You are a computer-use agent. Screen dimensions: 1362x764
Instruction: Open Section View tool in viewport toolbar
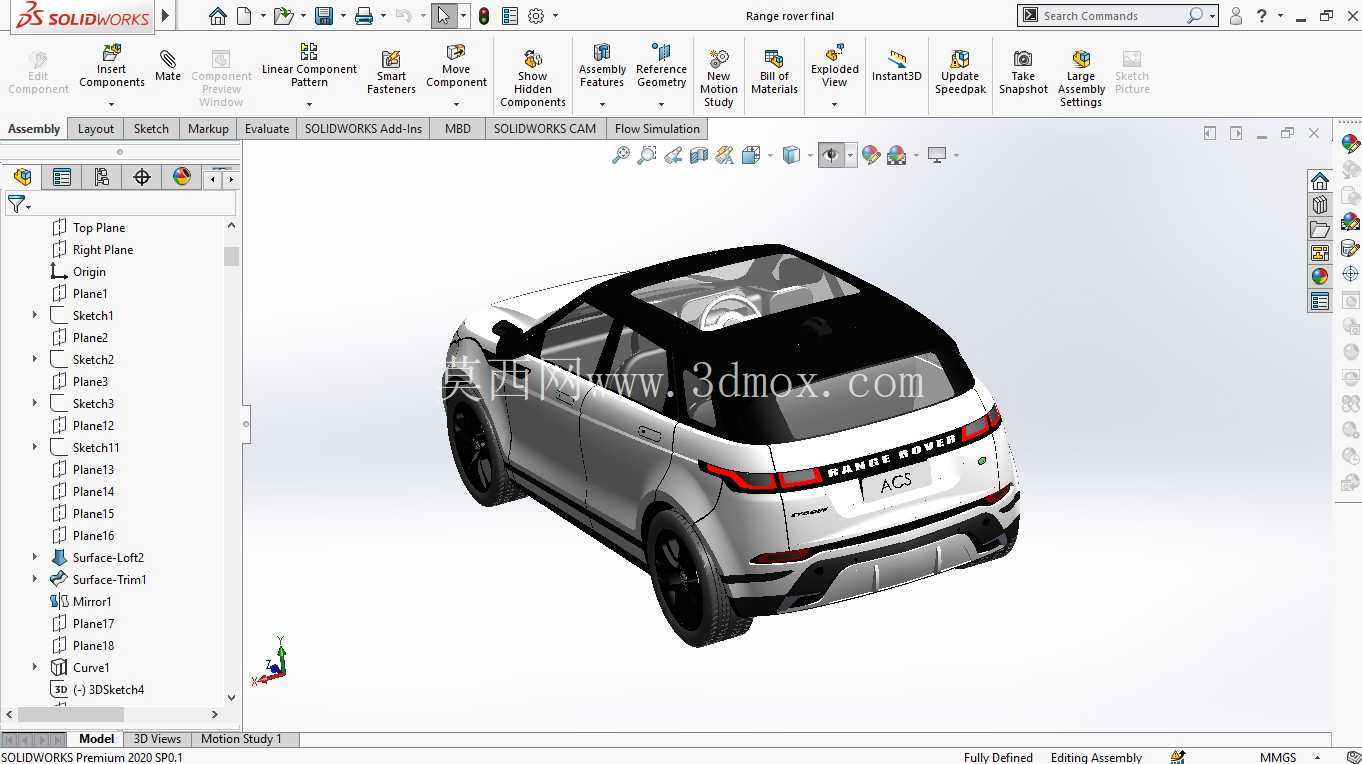point(699,155)
